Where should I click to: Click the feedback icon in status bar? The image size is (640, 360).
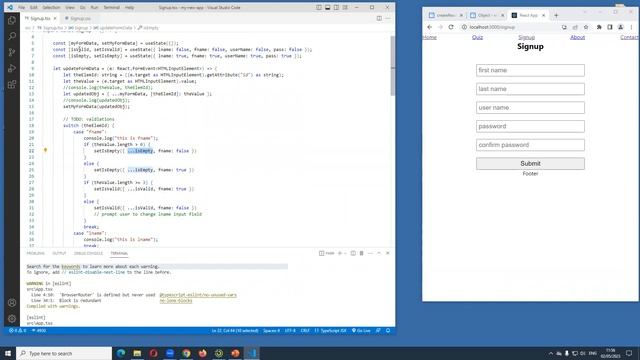[378, 331]
